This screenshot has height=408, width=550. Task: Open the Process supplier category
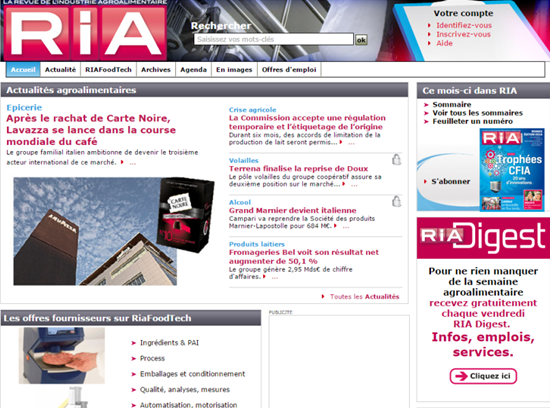152,358
